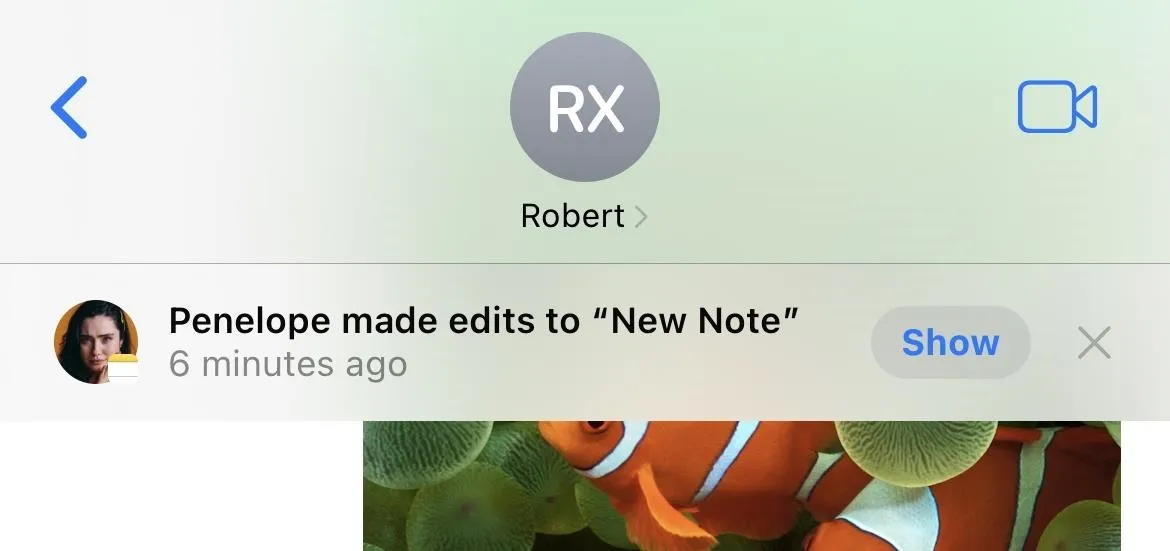The image size is (1170, 551).
Task: Tap the clownfish's eye in the photo
Action: coord(593,426)
